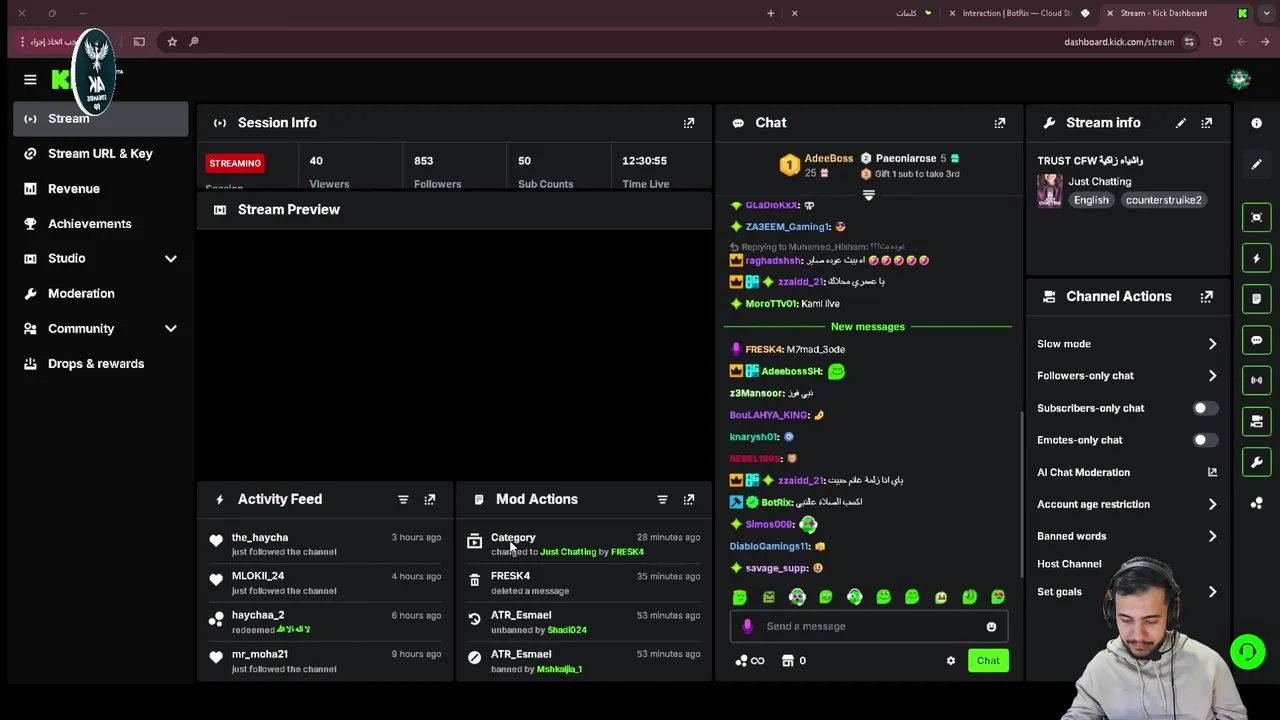Switch to the BotRix Interaction browser tab
Screen dimensions: 1280x720
(x=1022, y=13)
